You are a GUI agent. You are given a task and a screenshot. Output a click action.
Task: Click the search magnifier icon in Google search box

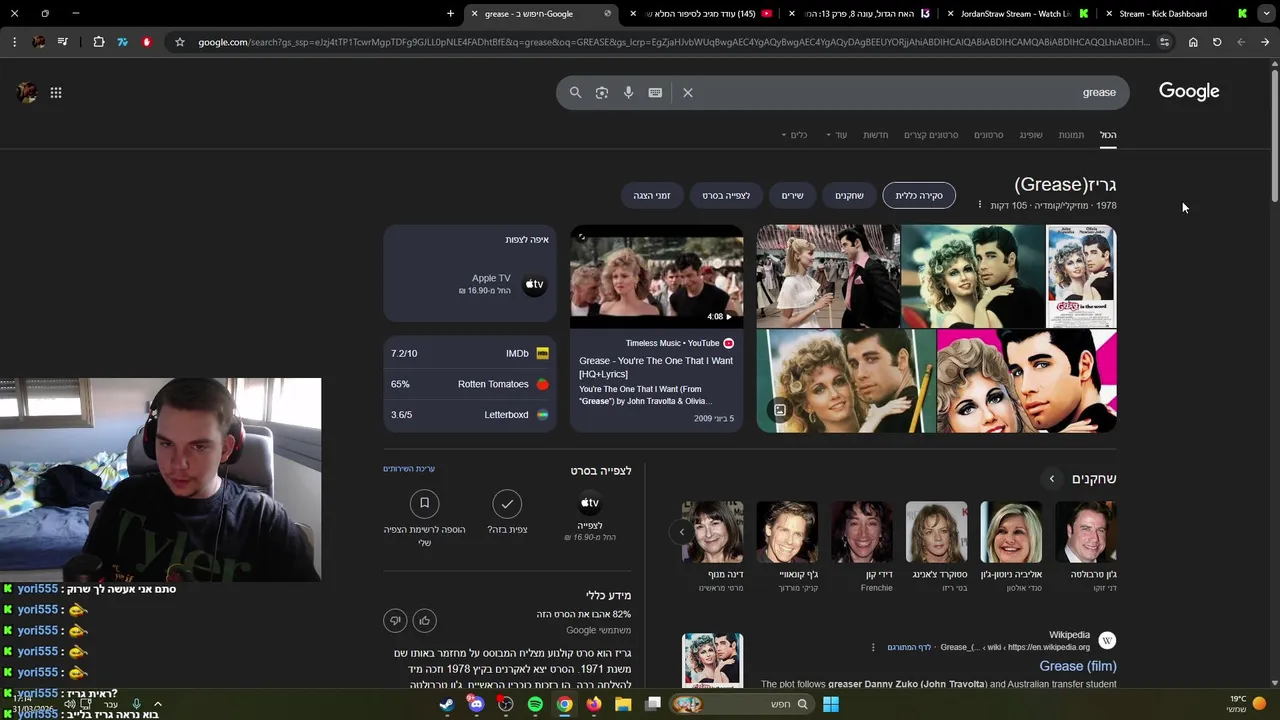click(575, 92)
